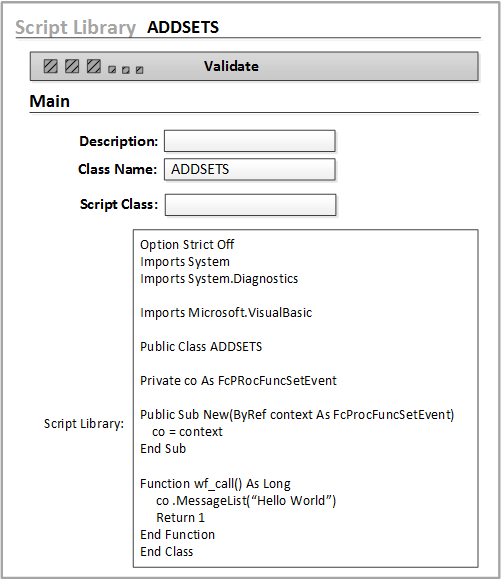Click the third large hatched toolbar icon

click(94, 66)
